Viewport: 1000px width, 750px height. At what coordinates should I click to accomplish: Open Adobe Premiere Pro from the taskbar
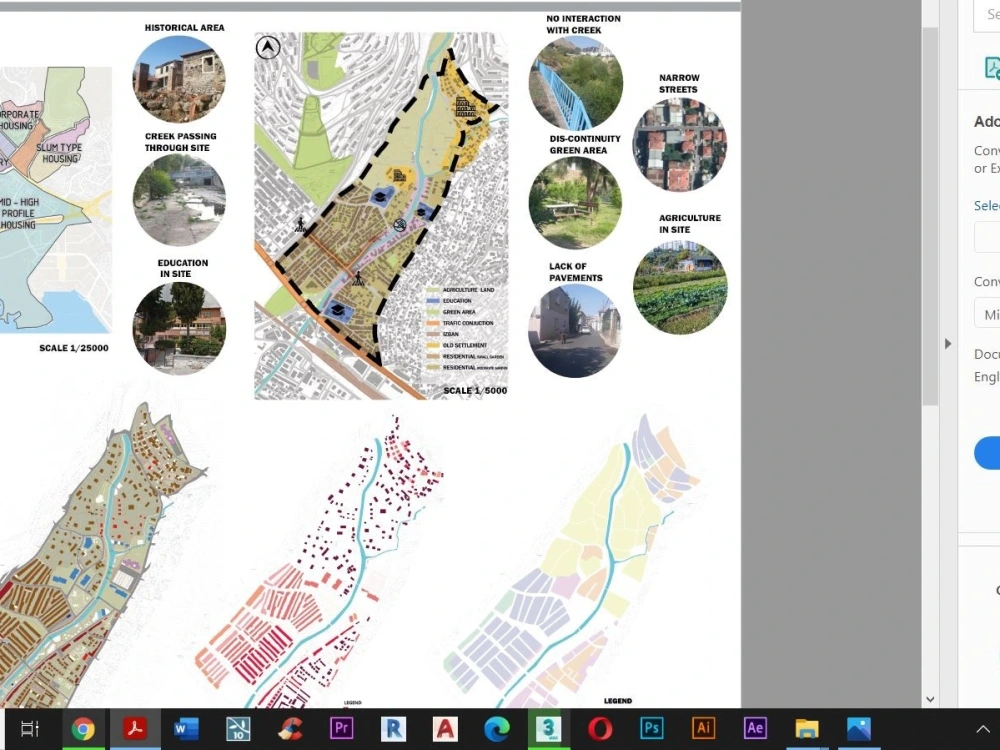point(341,728)
